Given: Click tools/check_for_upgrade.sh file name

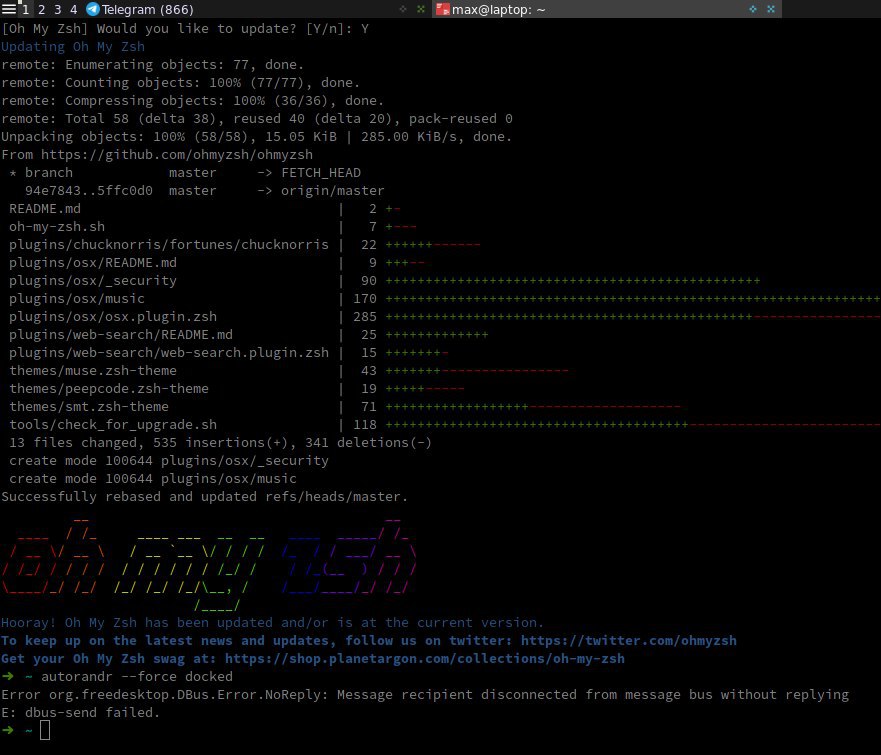Looking at the screenshot, I should (x=113, y=424).
